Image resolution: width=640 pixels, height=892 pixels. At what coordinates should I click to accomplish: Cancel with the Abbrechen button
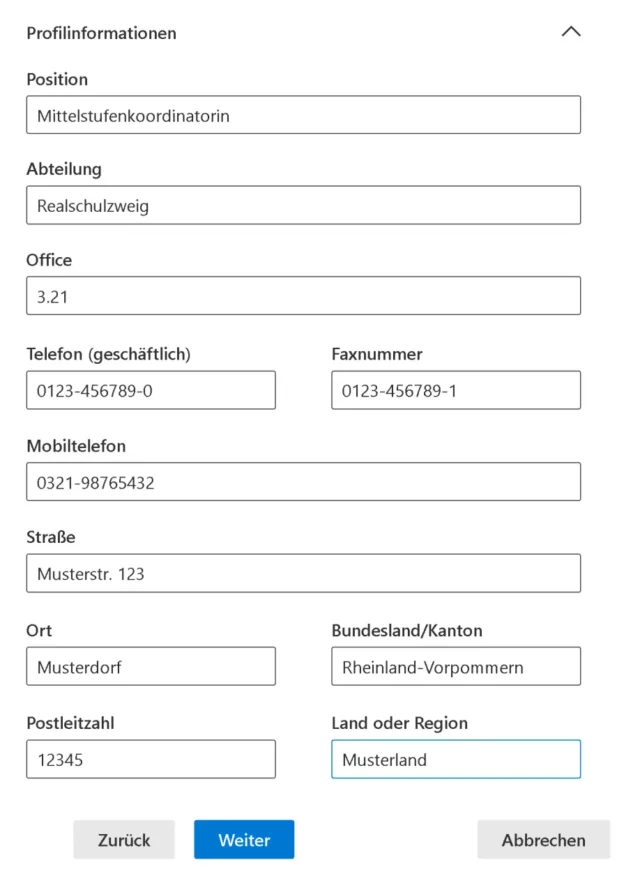[543, 840]
